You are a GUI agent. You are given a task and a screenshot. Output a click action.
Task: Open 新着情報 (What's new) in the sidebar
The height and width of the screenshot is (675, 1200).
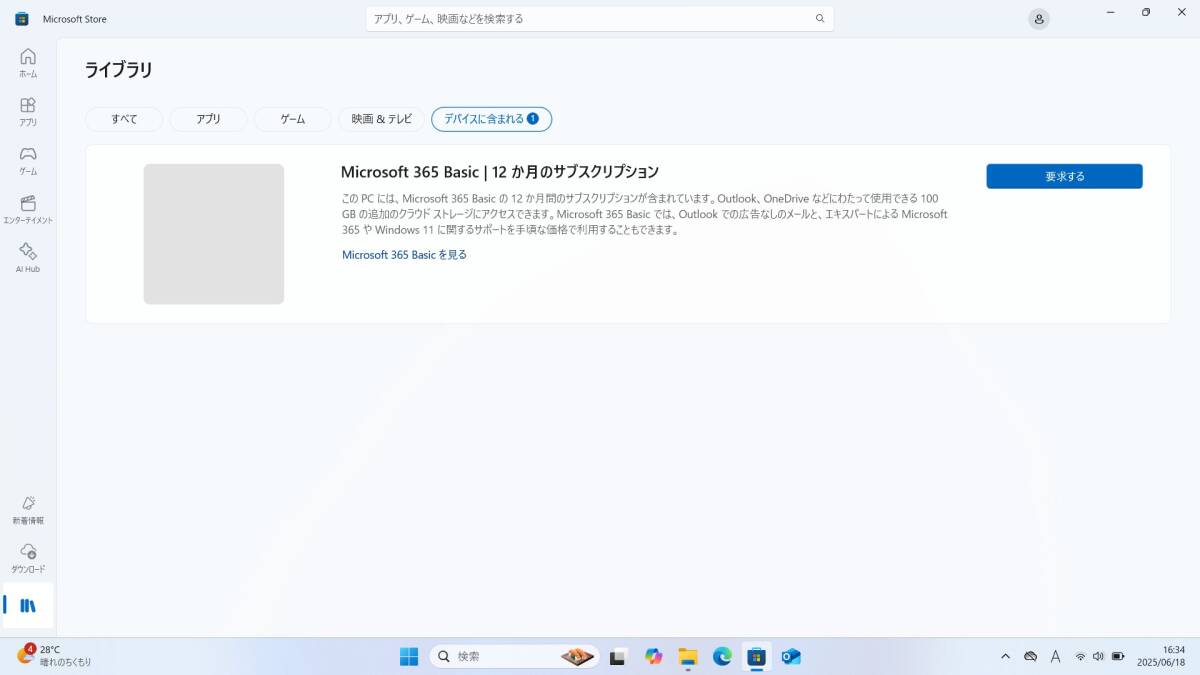pyautogui.click(x=28, y=510)
